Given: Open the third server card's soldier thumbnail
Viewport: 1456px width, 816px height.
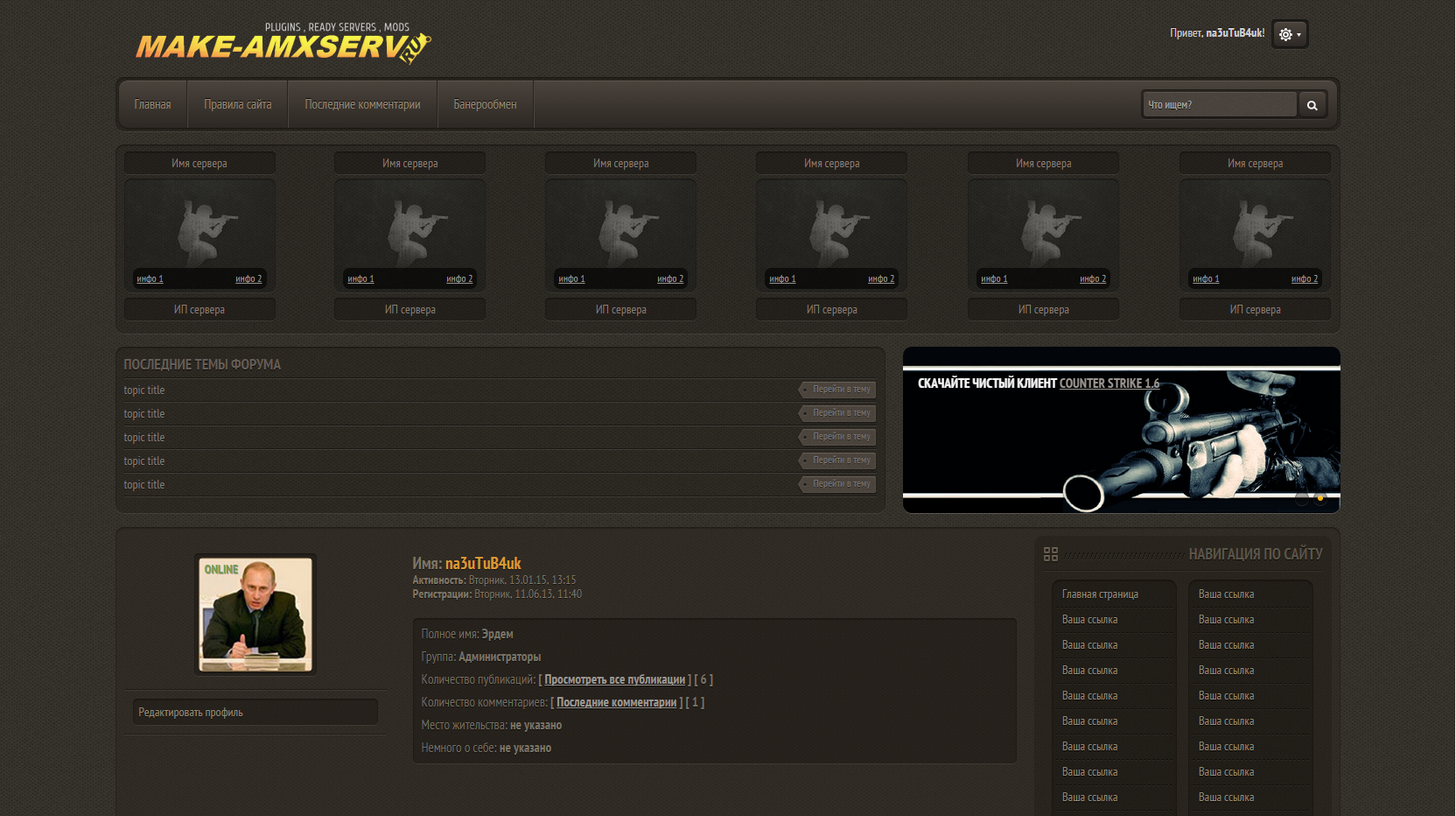Looking at the screenshot, I should click(x=621, y=234).
